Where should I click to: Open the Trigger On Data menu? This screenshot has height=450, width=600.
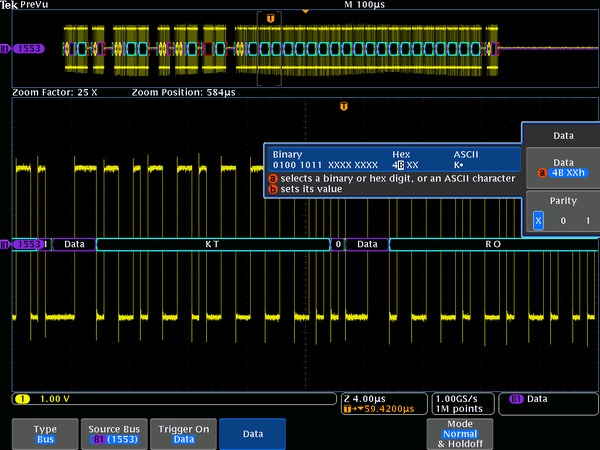tap(183, 433)
